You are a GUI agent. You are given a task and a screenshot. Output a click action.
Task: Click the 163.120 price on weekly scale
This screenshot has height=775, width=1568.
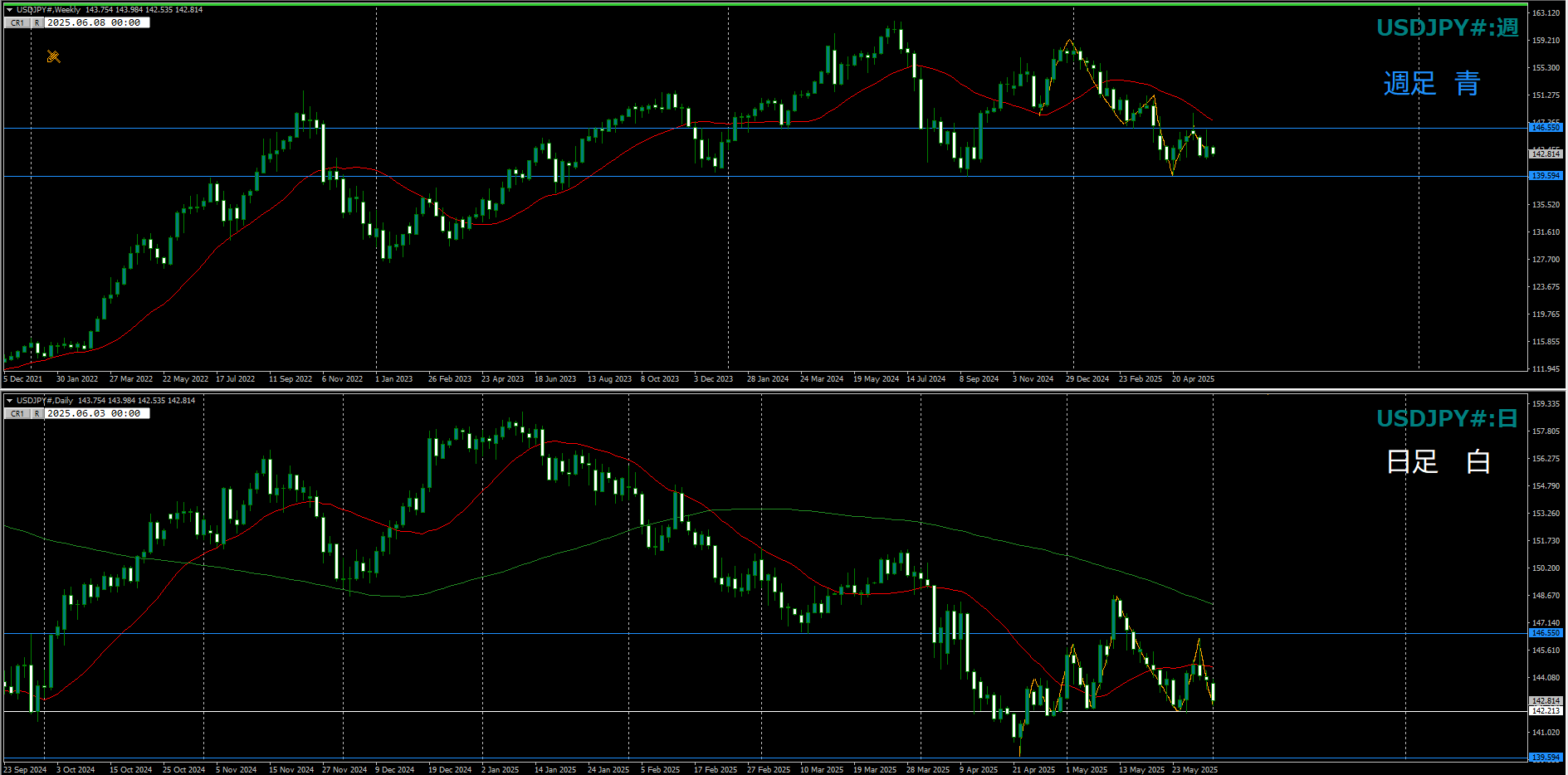1546,13
